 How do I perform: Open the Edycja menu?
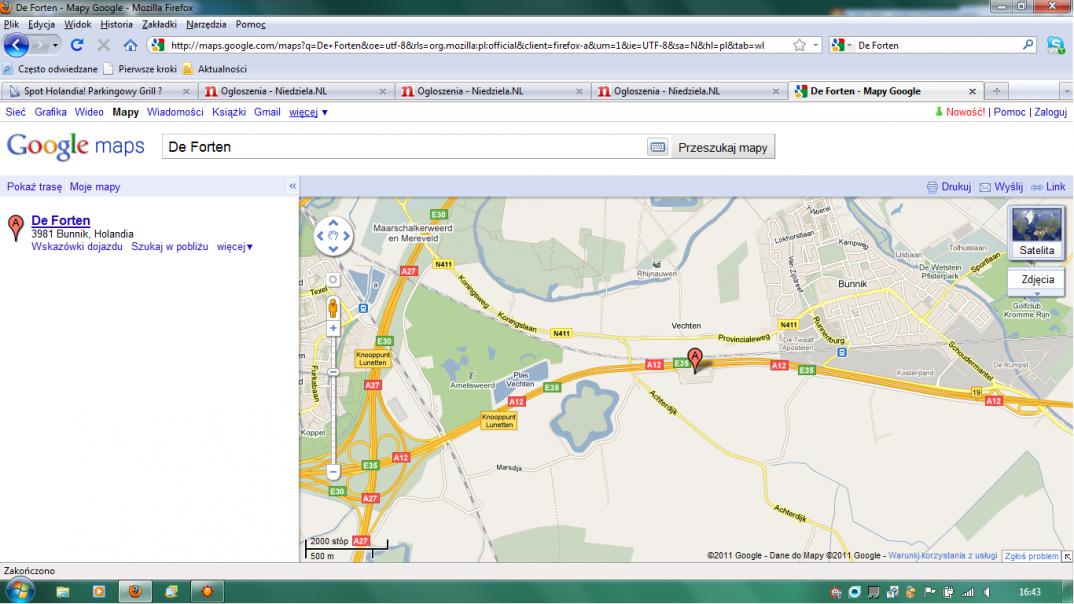point(42,24)
